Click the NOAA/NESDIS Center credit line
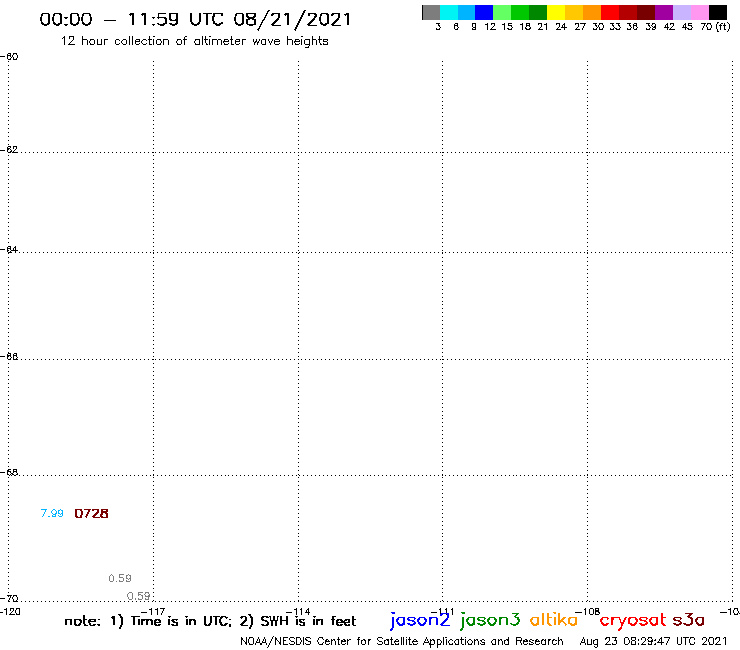The width and height of the screenshot is (740, 650). (402, 642)
